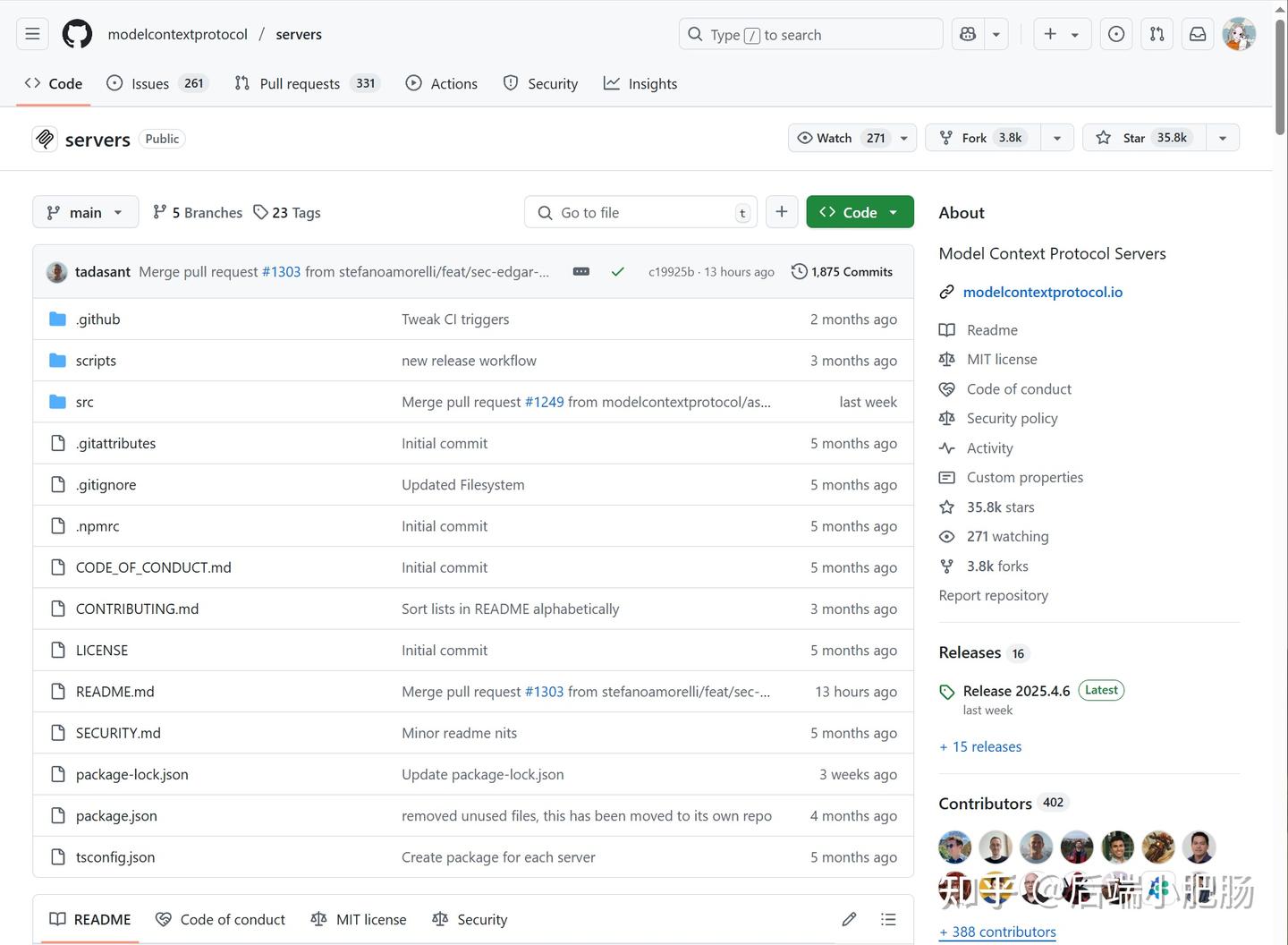Open the Pull requests tab
The width and height of the screenshot is (1288, 945).
307,83
